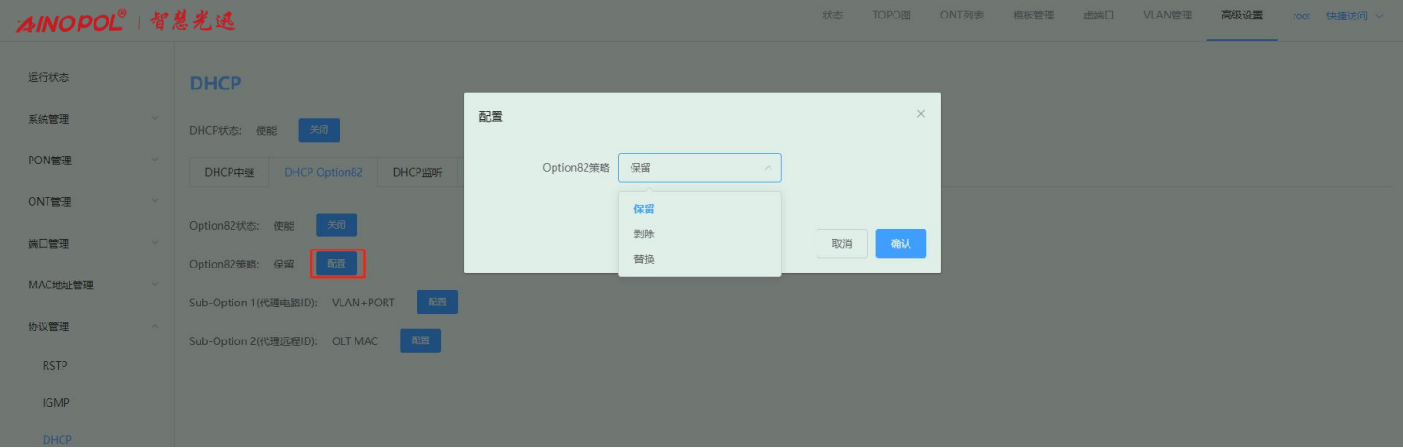Select 保留 from the dropdown list
Screen dimensions: 1403x448
pyautogui.click(x=643, y=209)
